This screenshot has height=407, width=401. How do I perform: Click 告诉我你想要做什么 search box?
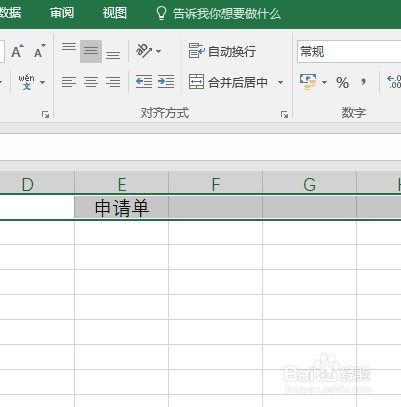[227, 14]
